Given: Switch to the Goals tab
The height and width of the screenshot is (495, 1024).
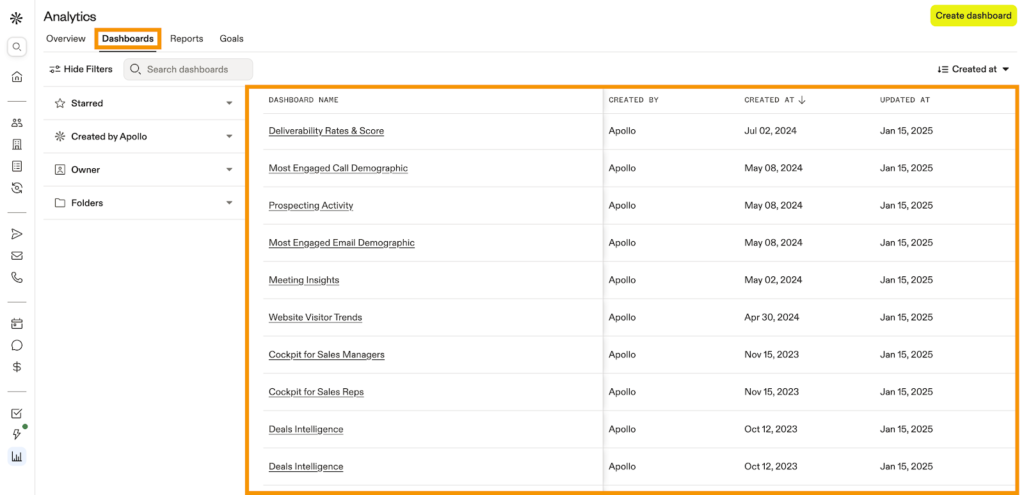Looking at the screenshot, I should pyautogui.click(x=231, y=39).
